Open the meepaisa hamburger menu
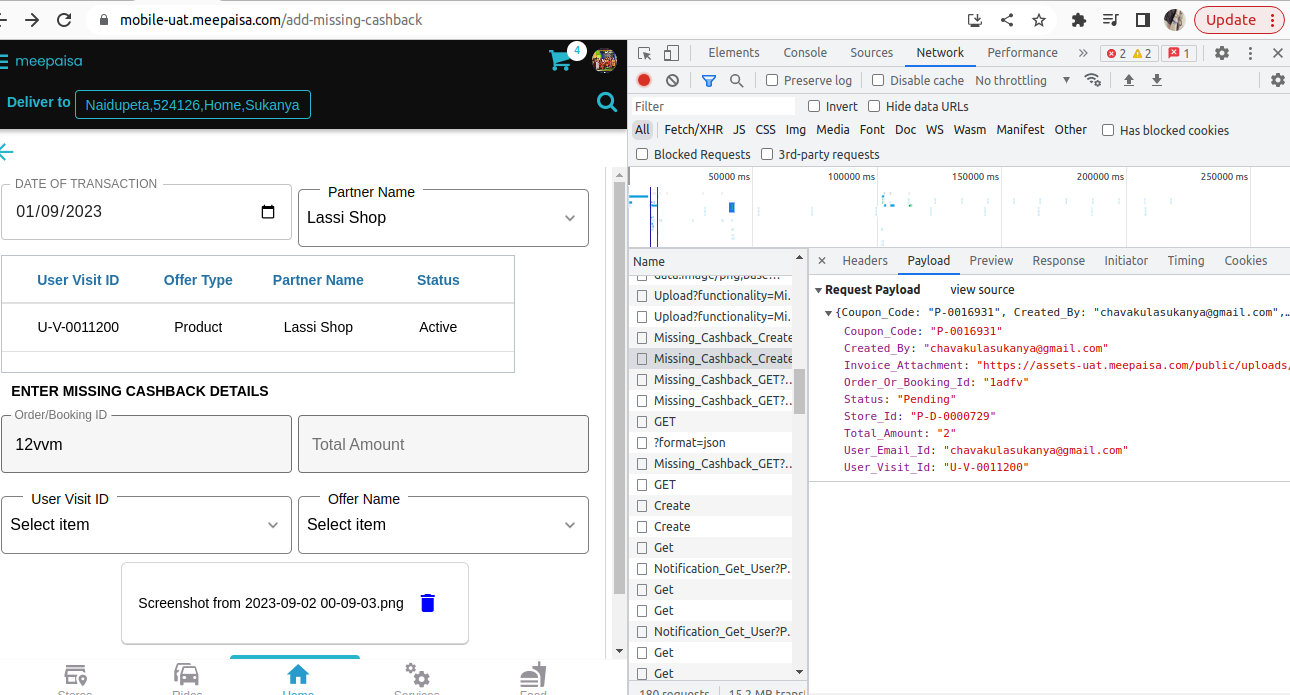The height and width of the screenshot is (695, 1290). click(x=4, y=61)
